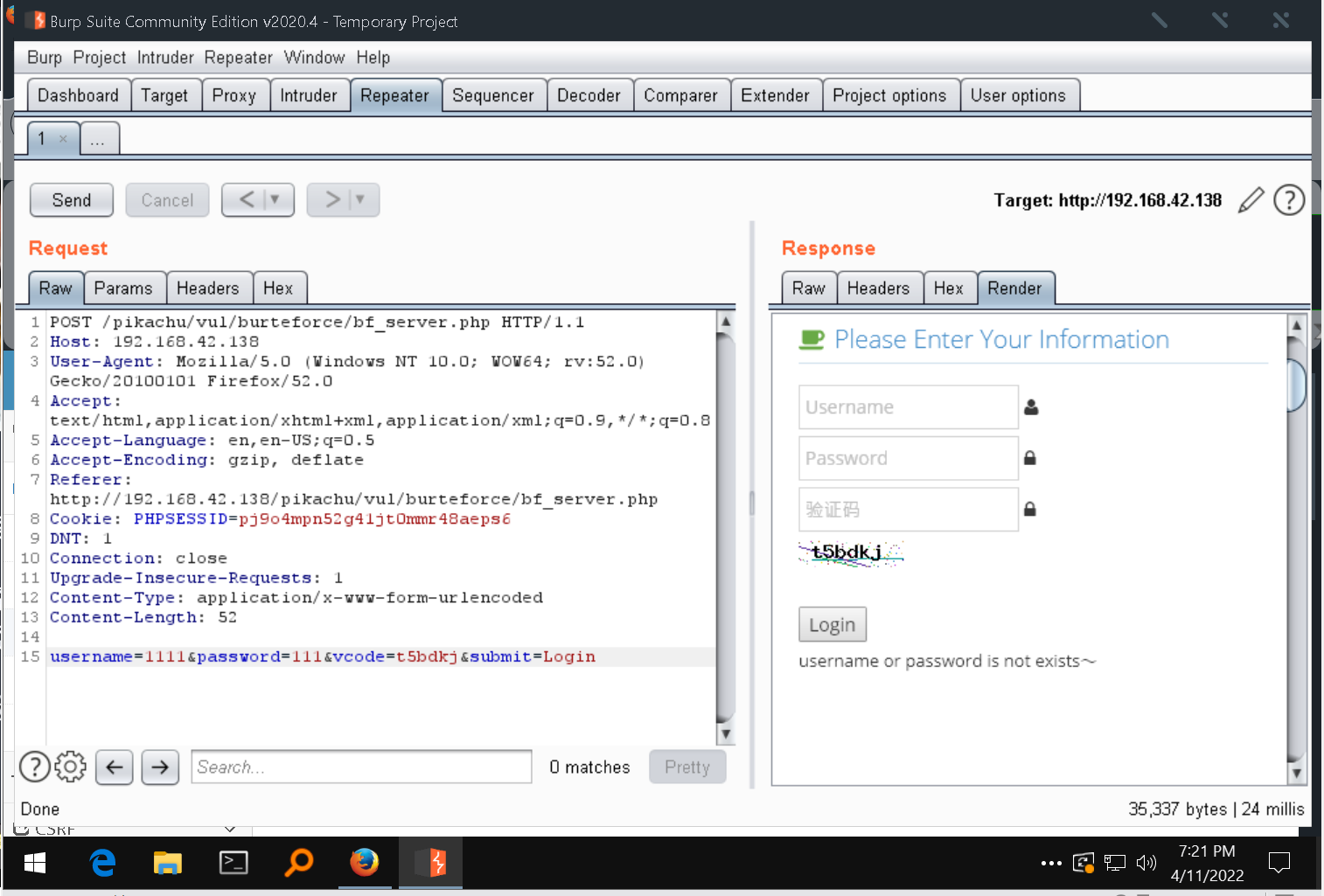Open the Help menu
The image size is (1324, 896).
coord(373,58)
